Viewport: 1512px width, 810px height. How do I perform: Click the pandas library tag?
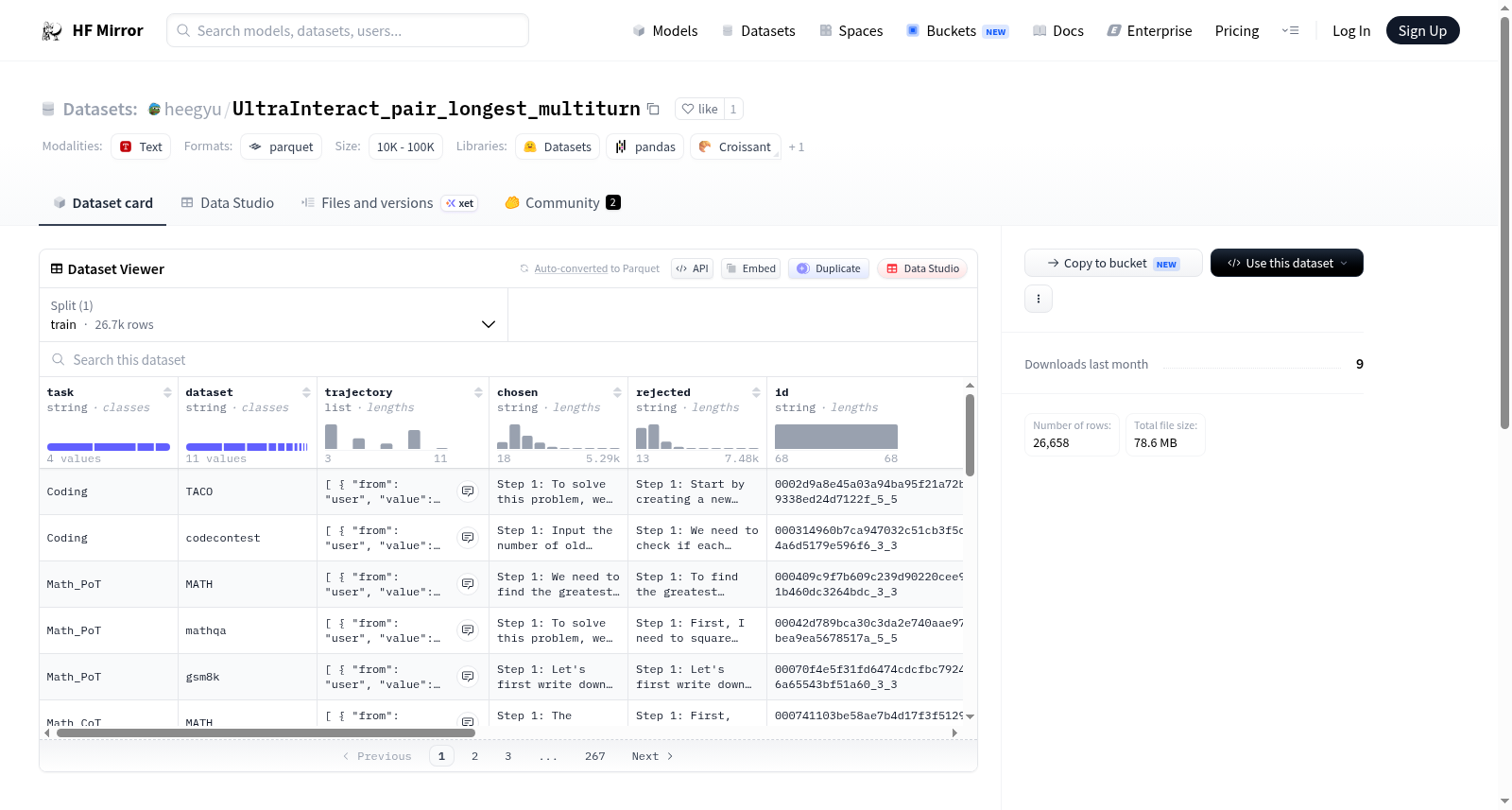point(644,146)
